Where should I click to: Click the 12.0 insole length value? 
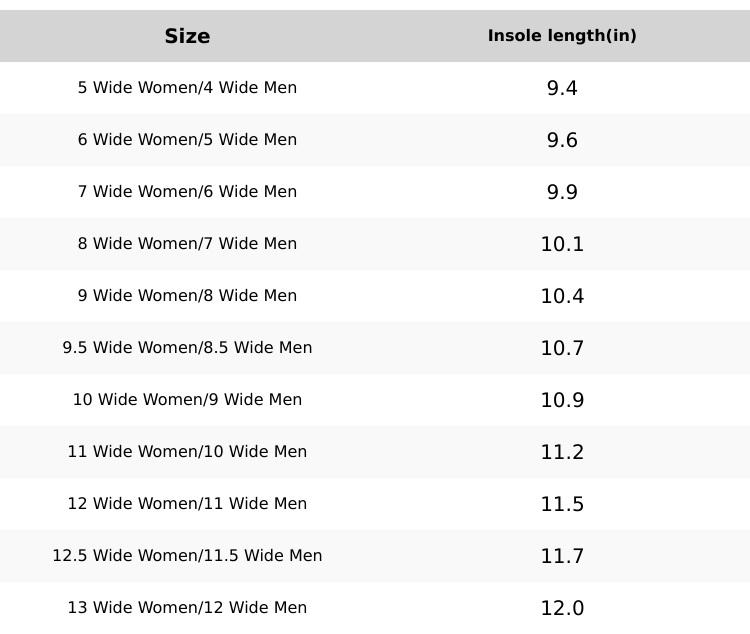click(x=562, y=608)
